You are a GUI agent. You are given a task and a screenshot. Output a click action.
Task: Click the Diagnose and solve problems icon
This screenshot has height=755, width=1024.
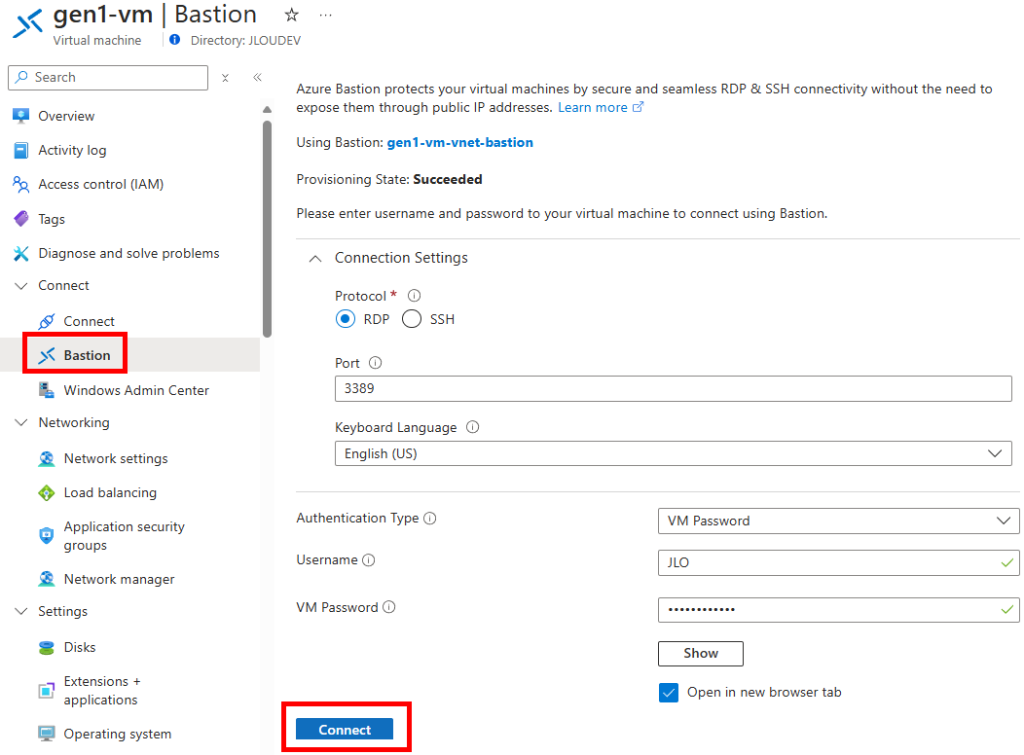coord(21,253)
